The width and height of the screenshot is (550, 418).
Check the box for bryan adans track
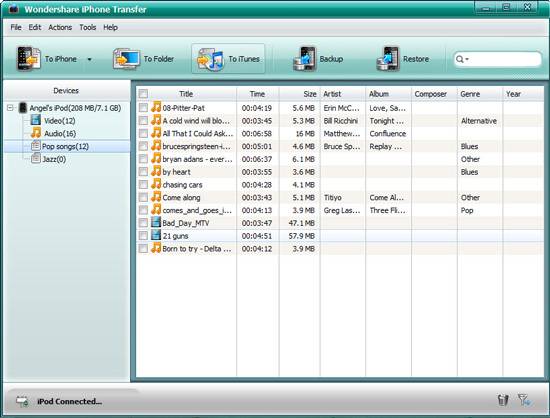(143, 159)
